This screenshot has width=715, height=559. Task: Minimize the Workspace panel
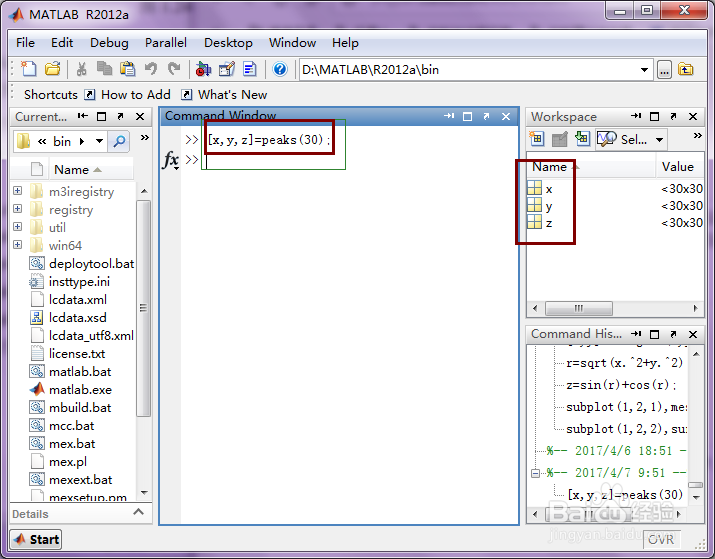[x=636, y=116]
